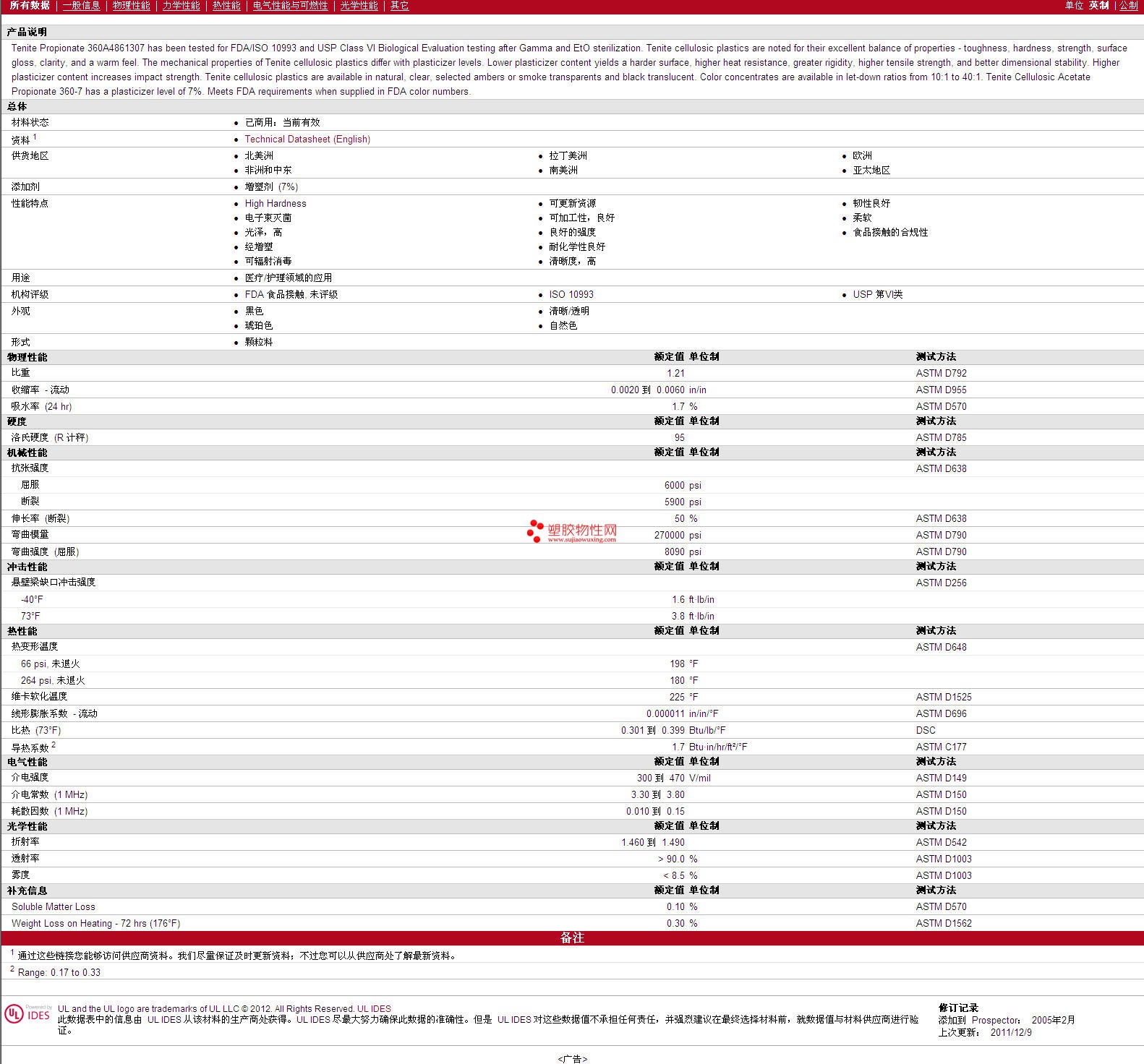Open Technical Datasheet (English) link

point(307,139)
